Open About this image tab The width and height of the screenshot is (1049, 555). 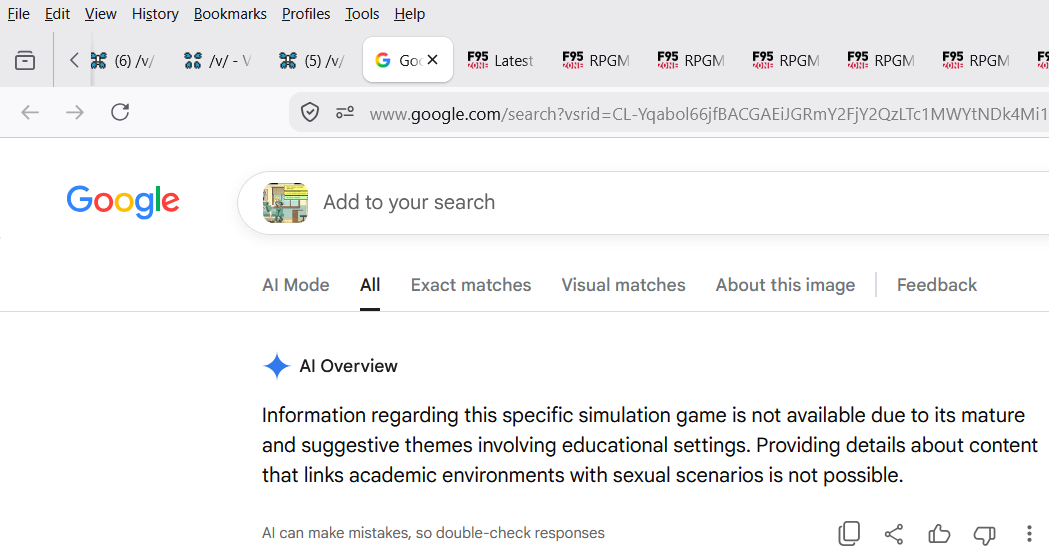[785, 286]
